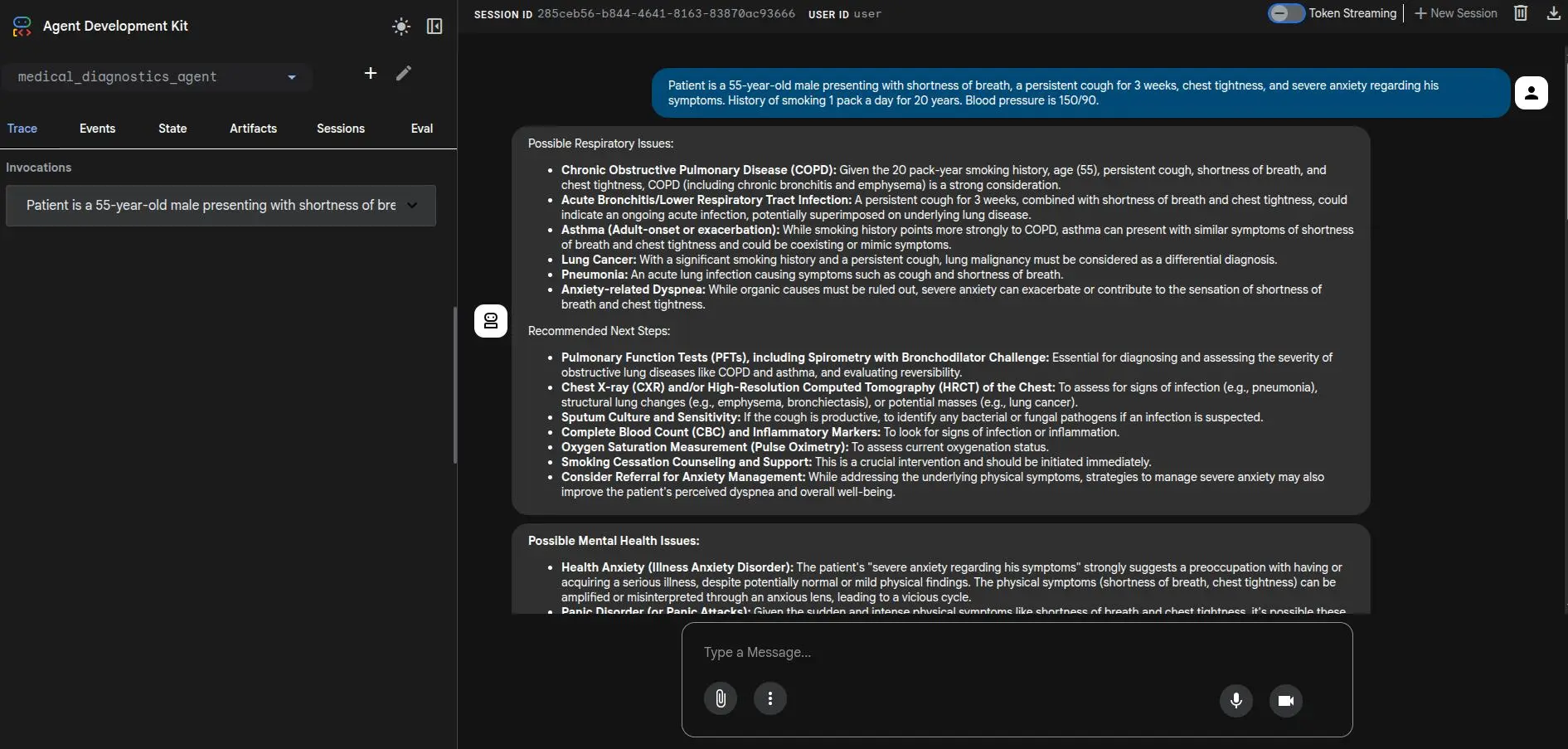Attach a file with paperclip icon
The image size is (1568, 749).
[x=721, y=698]
